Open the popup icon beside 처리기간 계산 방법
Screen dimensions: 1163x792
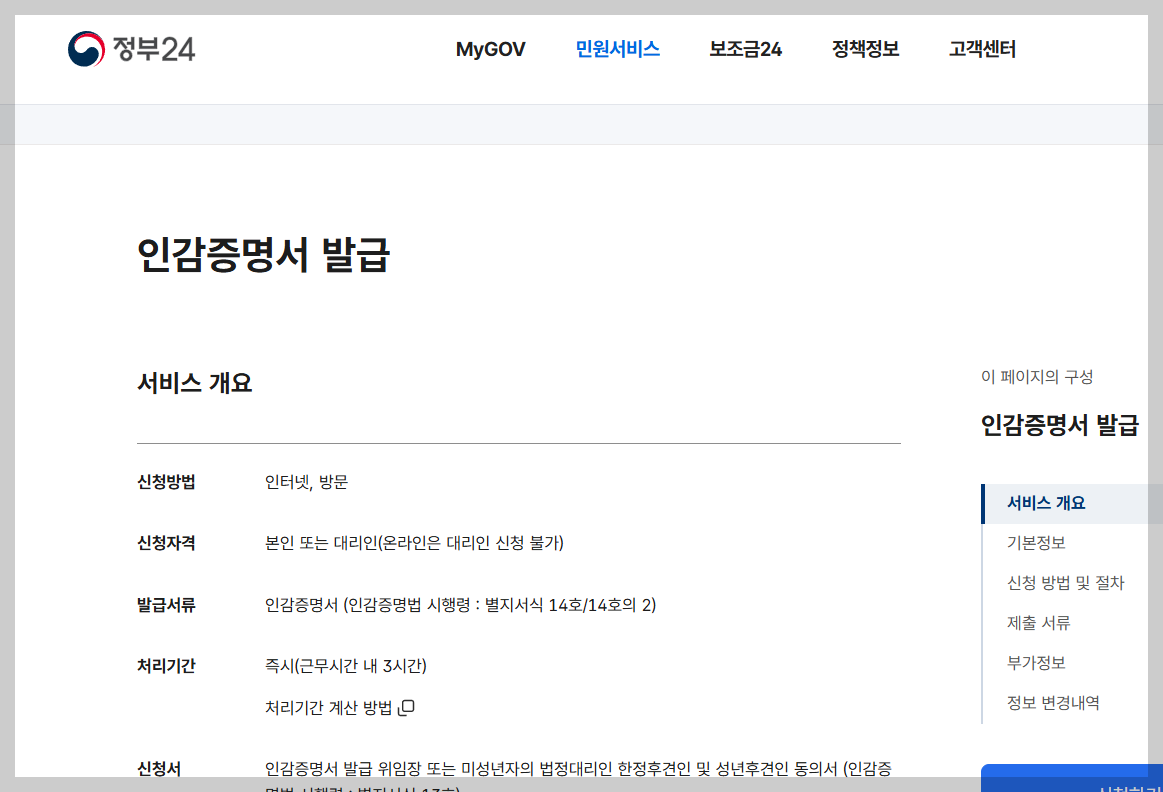(407, 707)
